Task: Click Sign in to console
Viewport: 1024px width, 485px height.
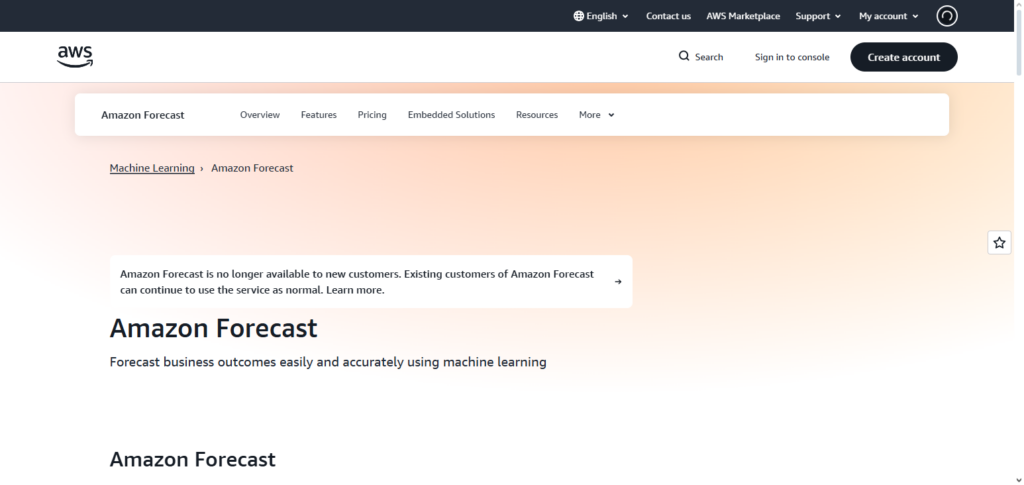Action: point(792,57)
